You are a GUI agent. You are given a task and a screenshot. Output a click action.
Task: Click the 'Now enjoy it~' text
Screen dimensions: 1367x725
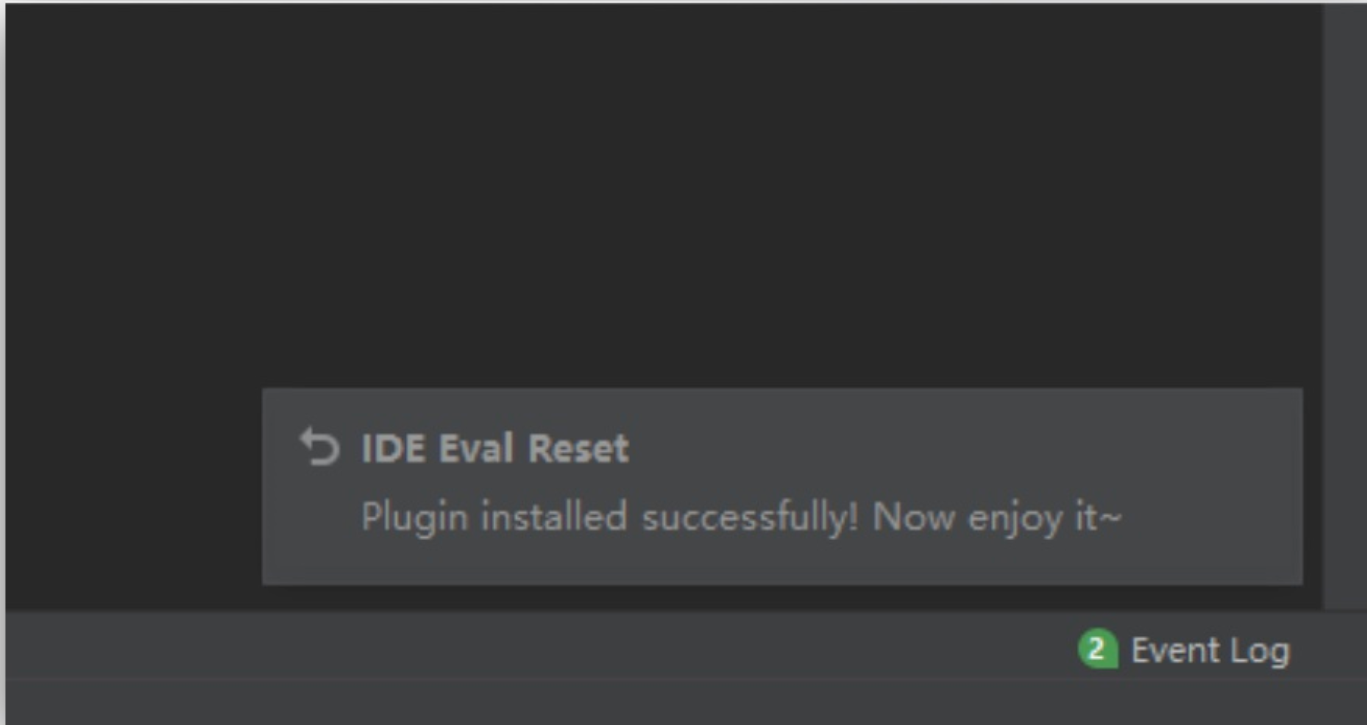pos(997,519)
